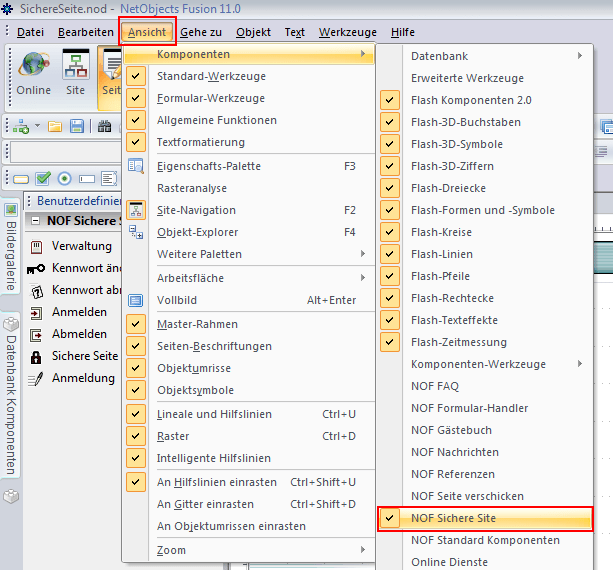
Task: Select the Sichere Seite padlock icon
Action: [36, 356]
